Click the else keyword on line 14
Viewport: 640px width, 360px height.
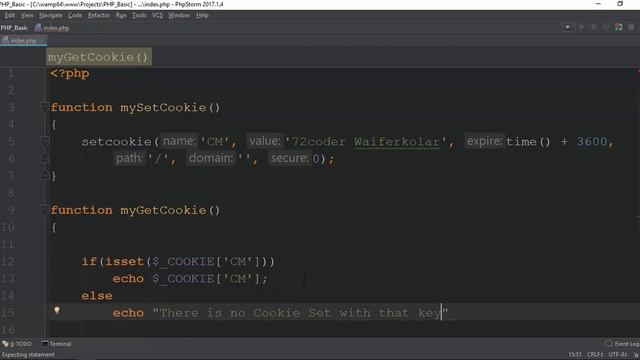[97, 296]
